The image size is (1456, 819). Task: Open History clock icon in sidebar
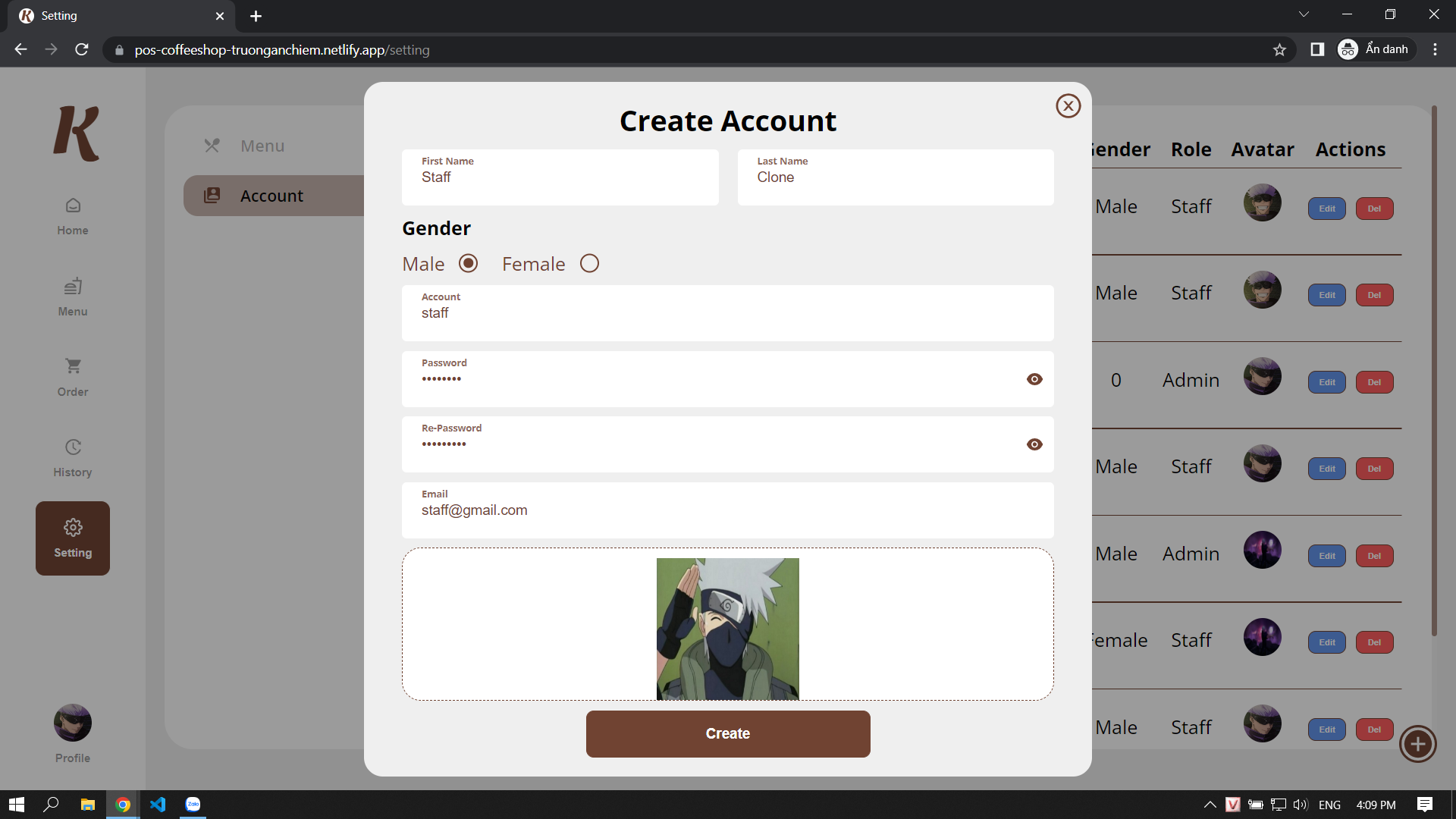pos(73,447)
